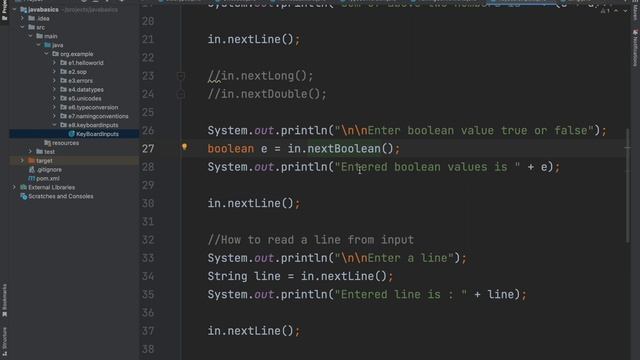Click "Enter boolean value true or false" string
Screen dimensions: 640x360
463,131
